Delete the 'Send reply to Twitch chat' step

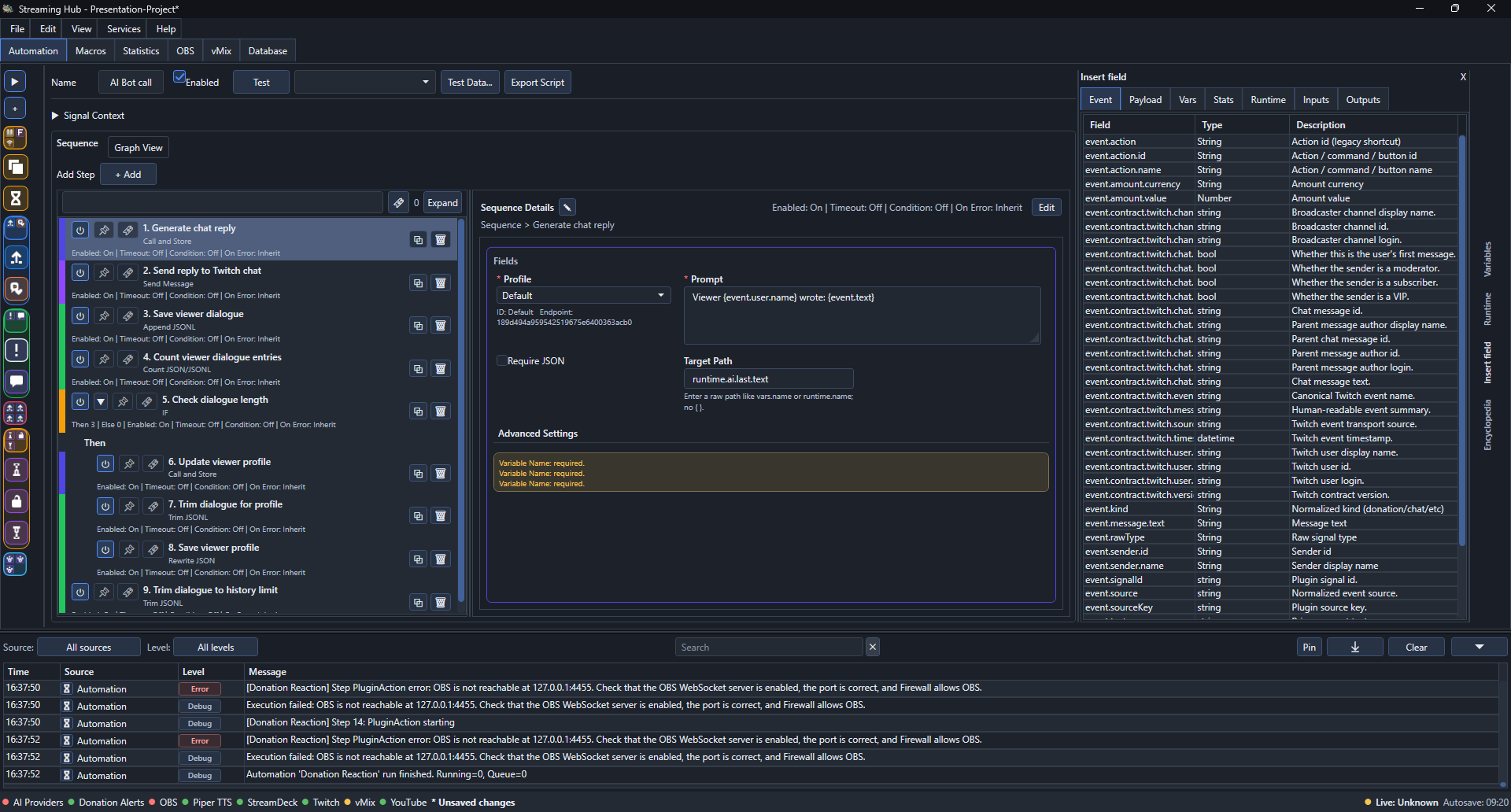click(441, 282)
